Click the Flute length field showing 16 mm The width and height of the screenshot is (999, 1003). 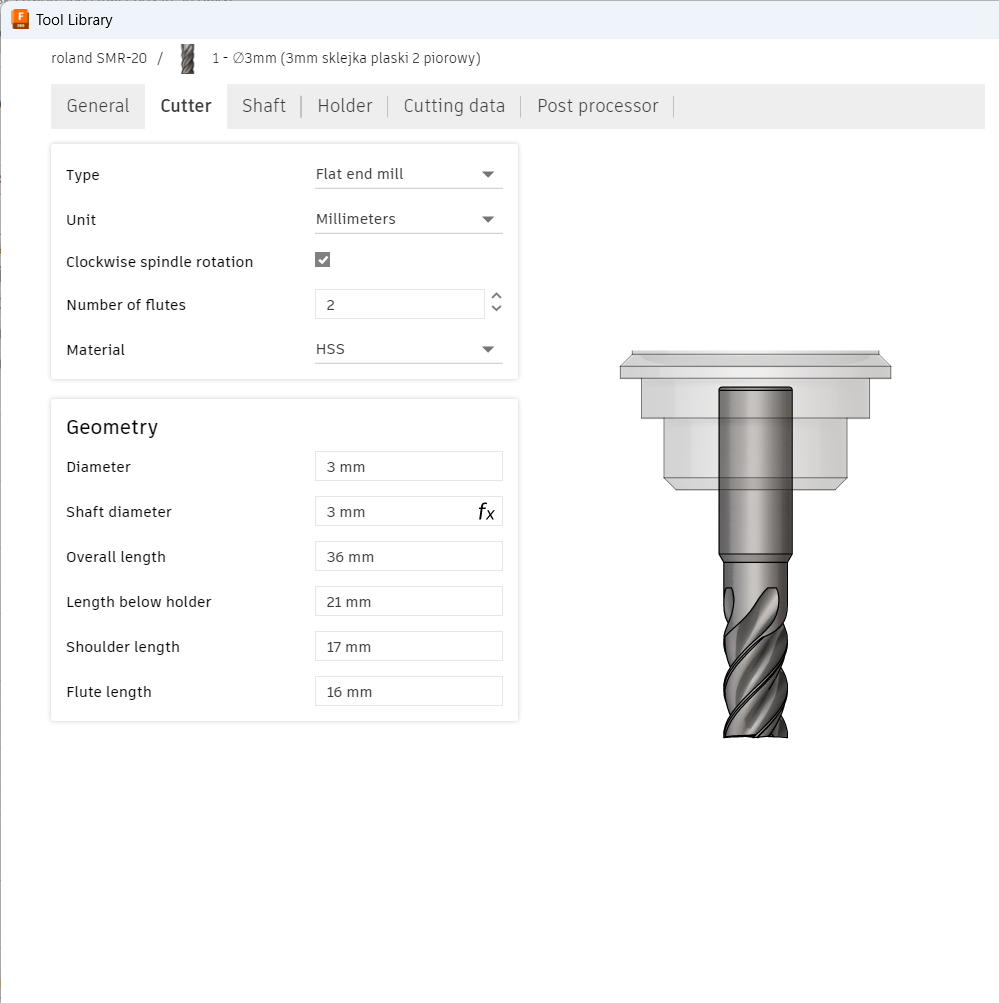409,691
